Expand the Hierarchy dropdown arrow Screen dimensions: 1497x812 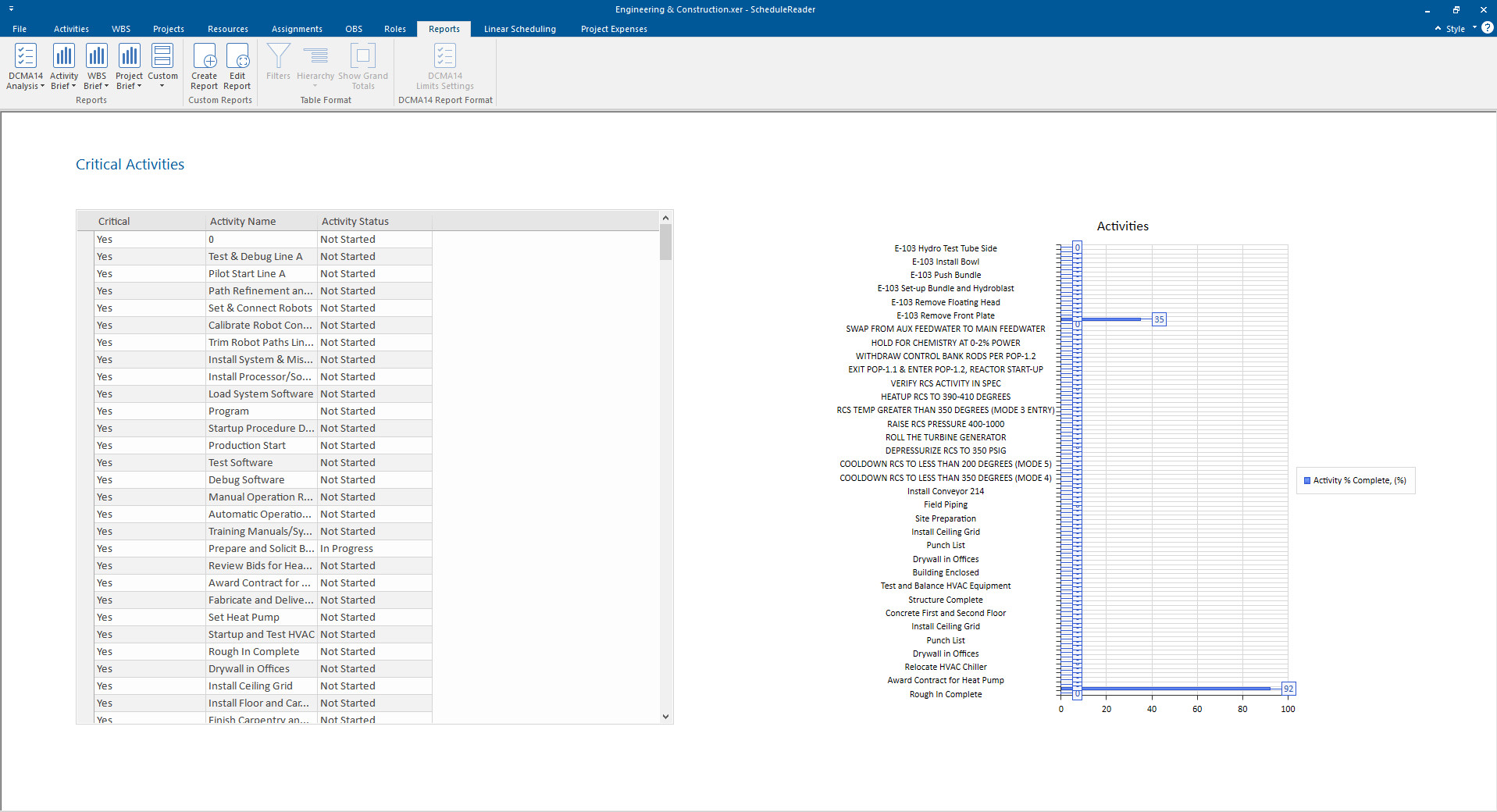pyautogui.click(x=315, y=86)
